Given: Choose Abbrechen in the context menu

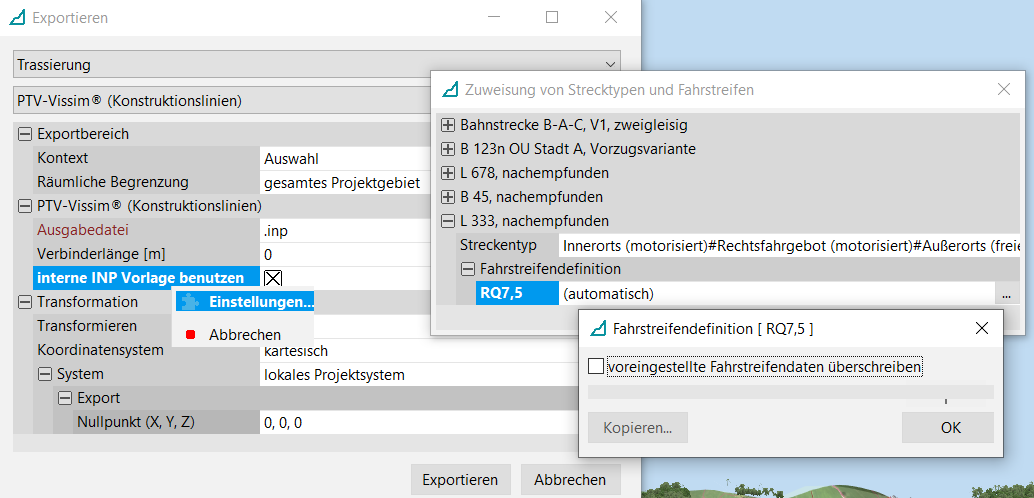Looking at the screenshot, I should coord(243,334).
